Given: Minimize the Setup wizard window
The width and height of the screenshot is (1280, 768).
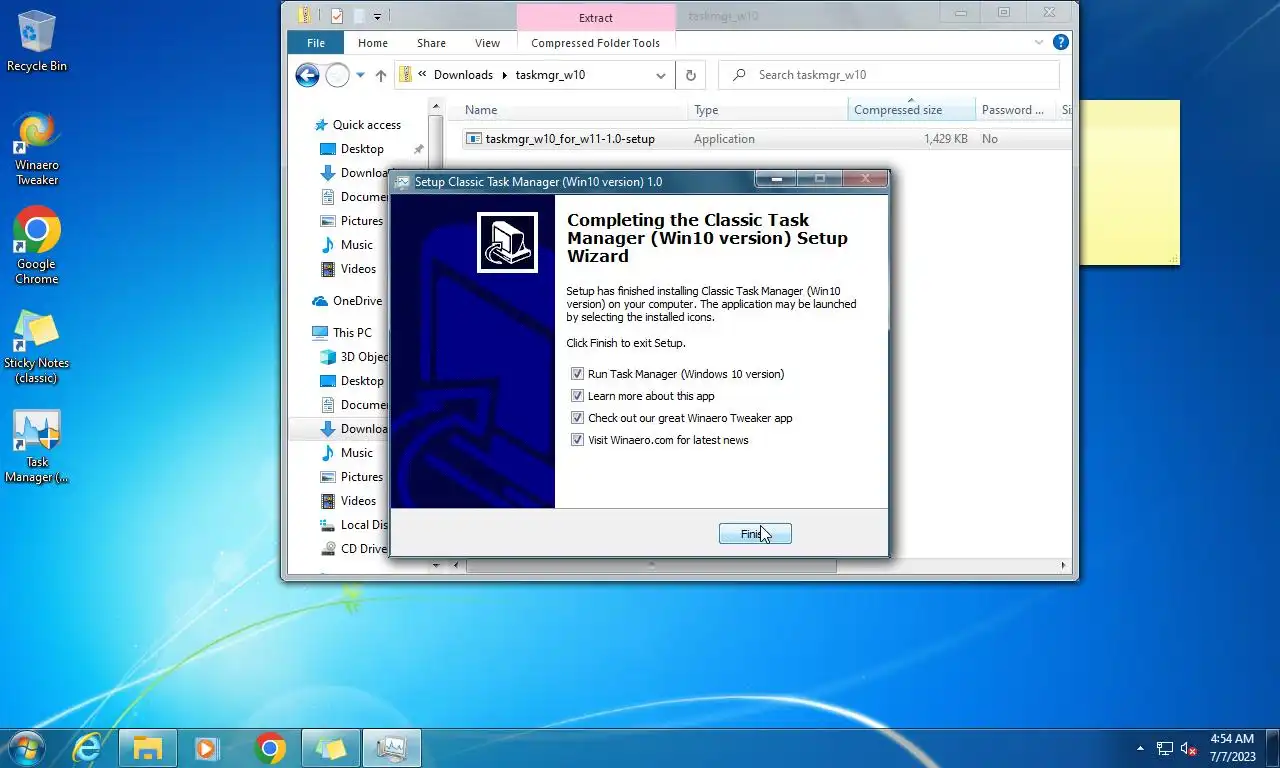Looking at the screenshot, I should pyautogui.click(x=776, y=179).
